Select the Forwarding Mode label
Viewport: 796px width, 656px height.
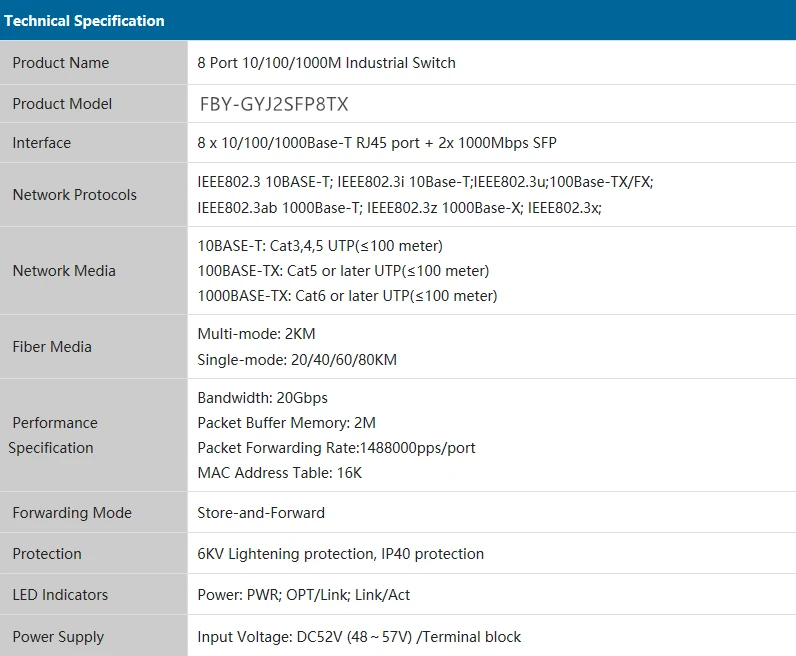(x=72, y=513)
